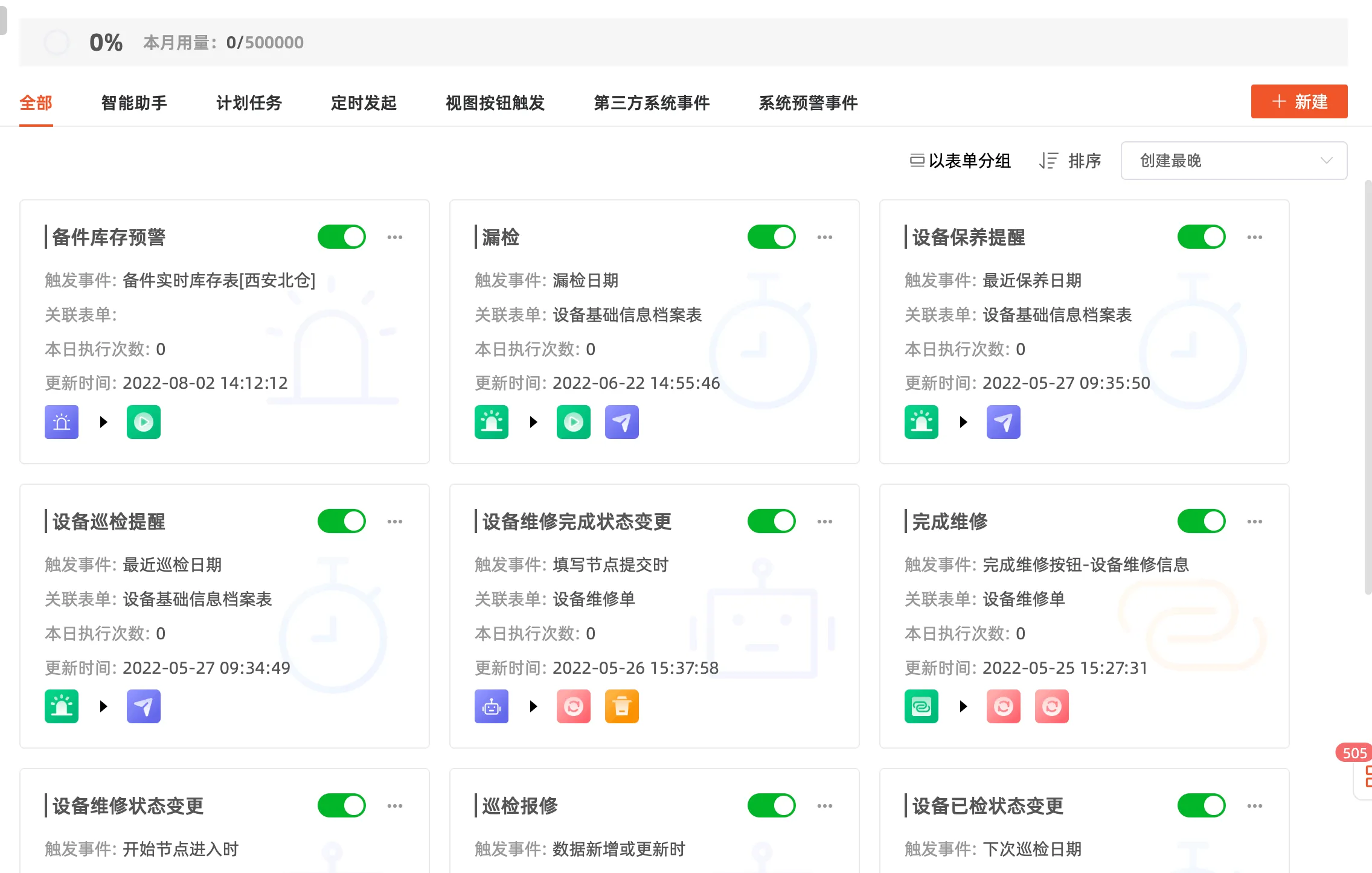Click the purple send icon in 设备巡检提醒 card

click(x=144, y=706)
